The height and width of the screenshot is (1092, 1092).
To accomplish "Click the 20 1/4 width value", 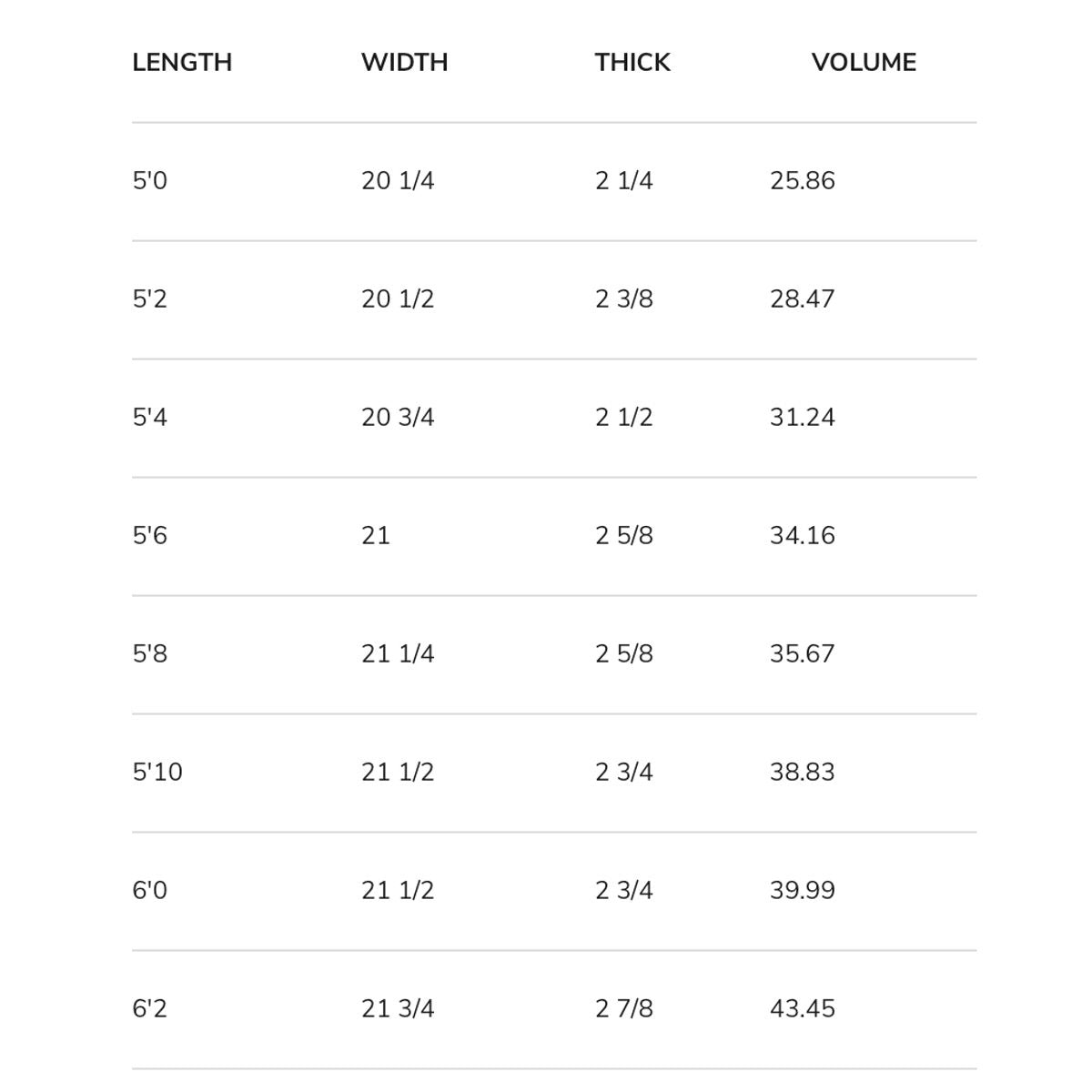I will click(398, 180).
